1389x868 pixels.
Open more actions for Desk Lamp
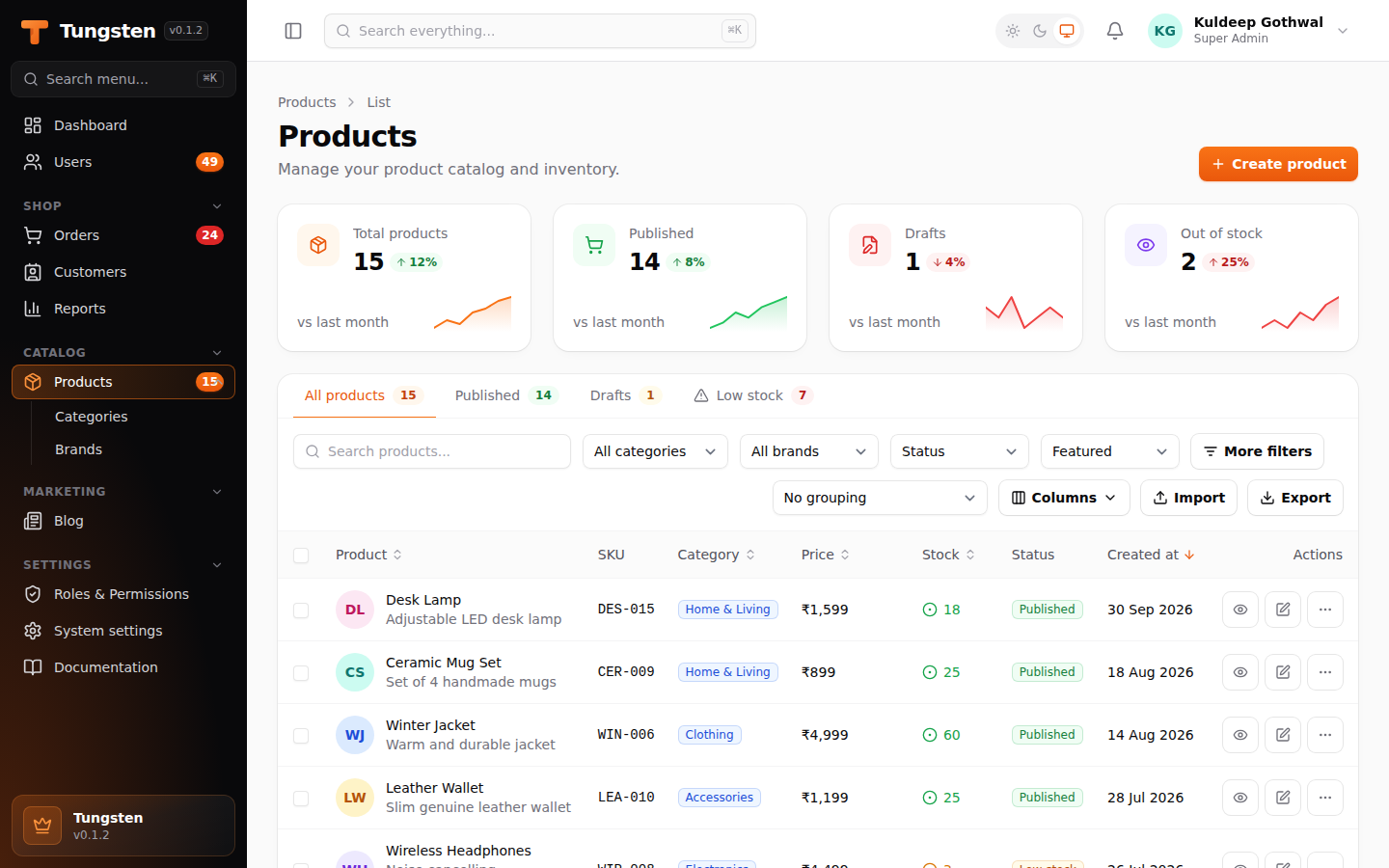tap(1325, 610)
